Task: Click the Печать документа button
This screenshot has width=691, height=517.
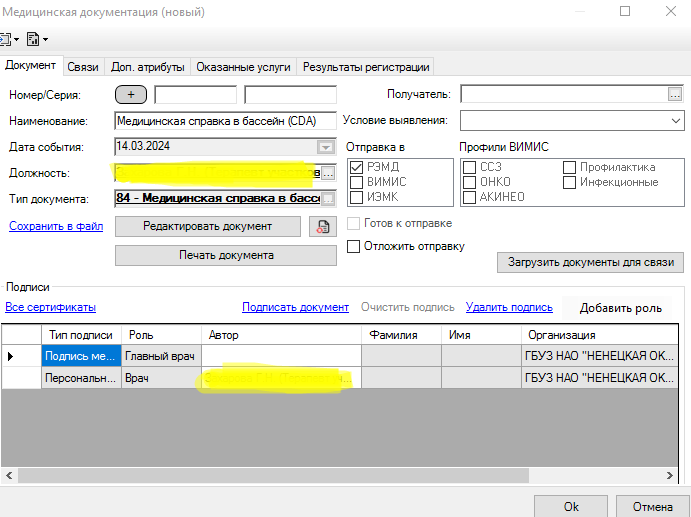Action: point(226,255)
